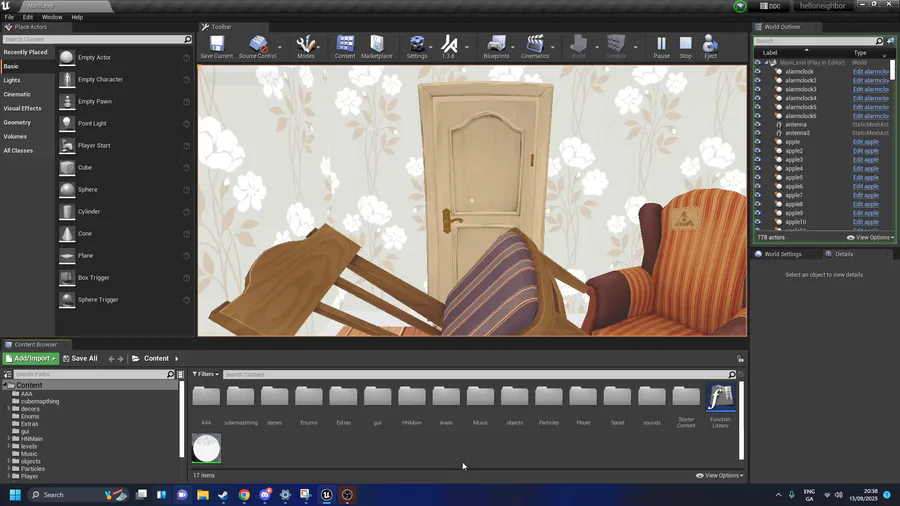900x506 pixels.
Task: Select the Cylinder actor icon
Action: [x=67, y=212]
